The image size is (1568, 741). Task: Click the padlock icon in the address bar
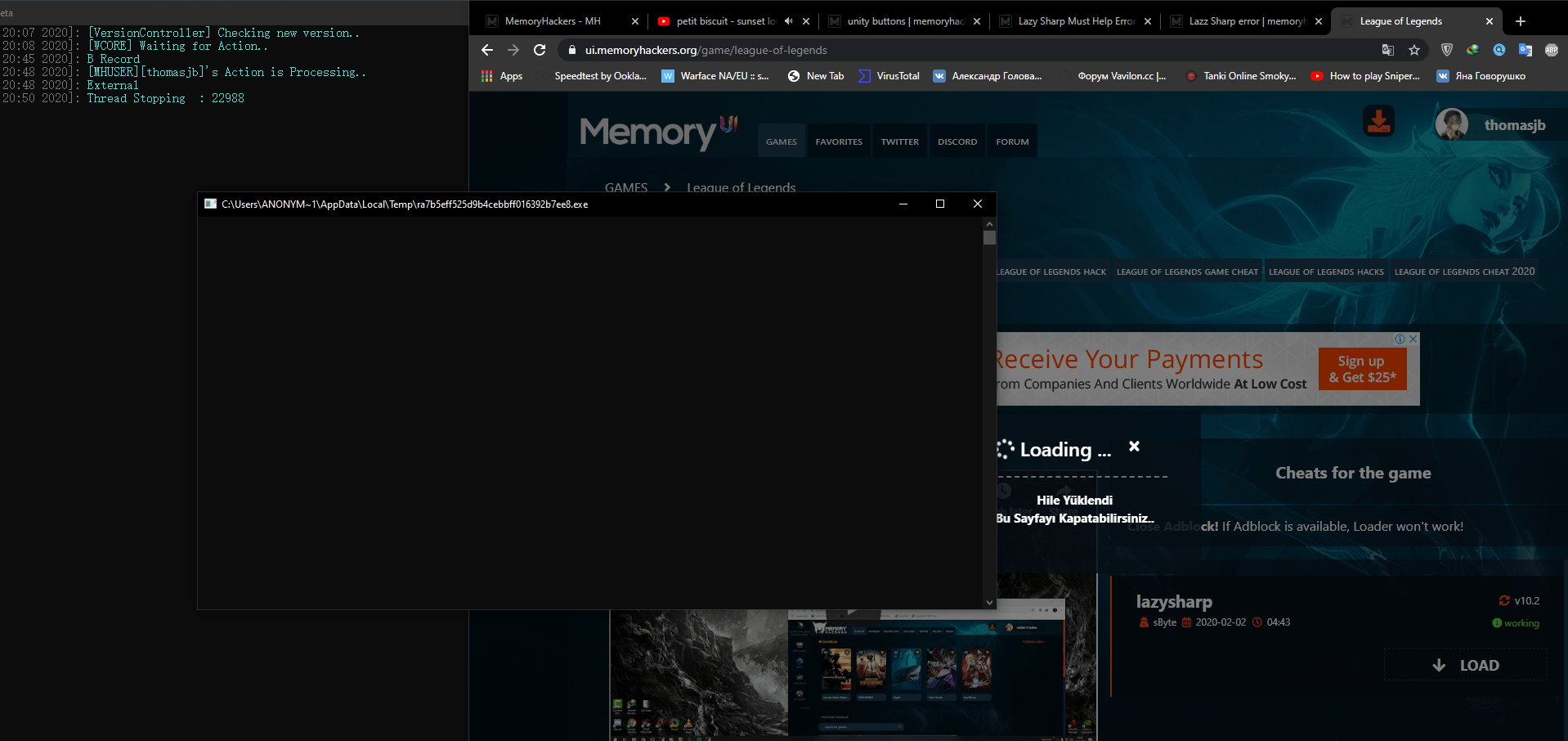tap(572, 50)
